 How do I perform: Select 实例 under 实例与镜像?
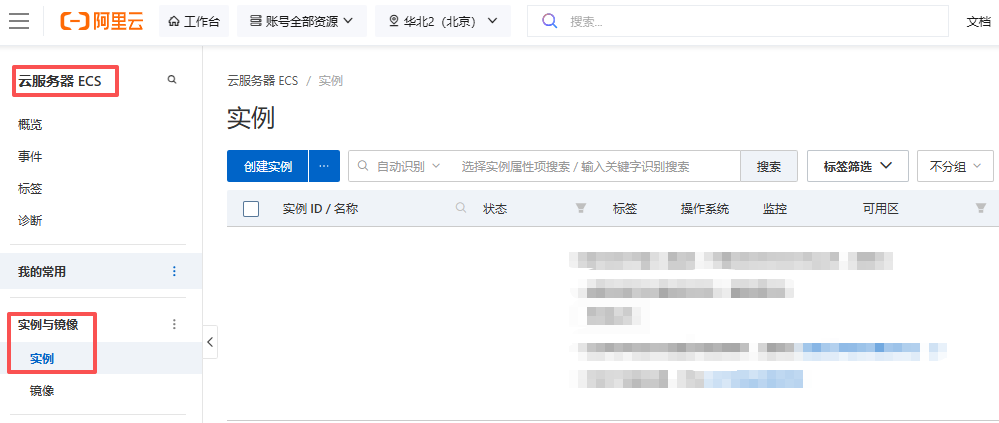pyautogui.click(x=42, y=359)
